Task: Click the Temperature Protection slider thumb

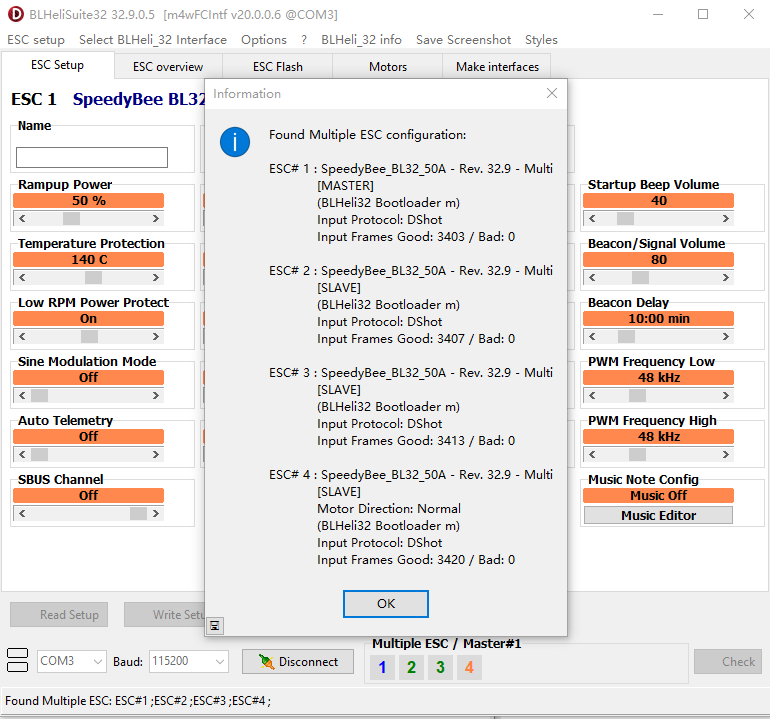Action: click(x=93, y=277)
